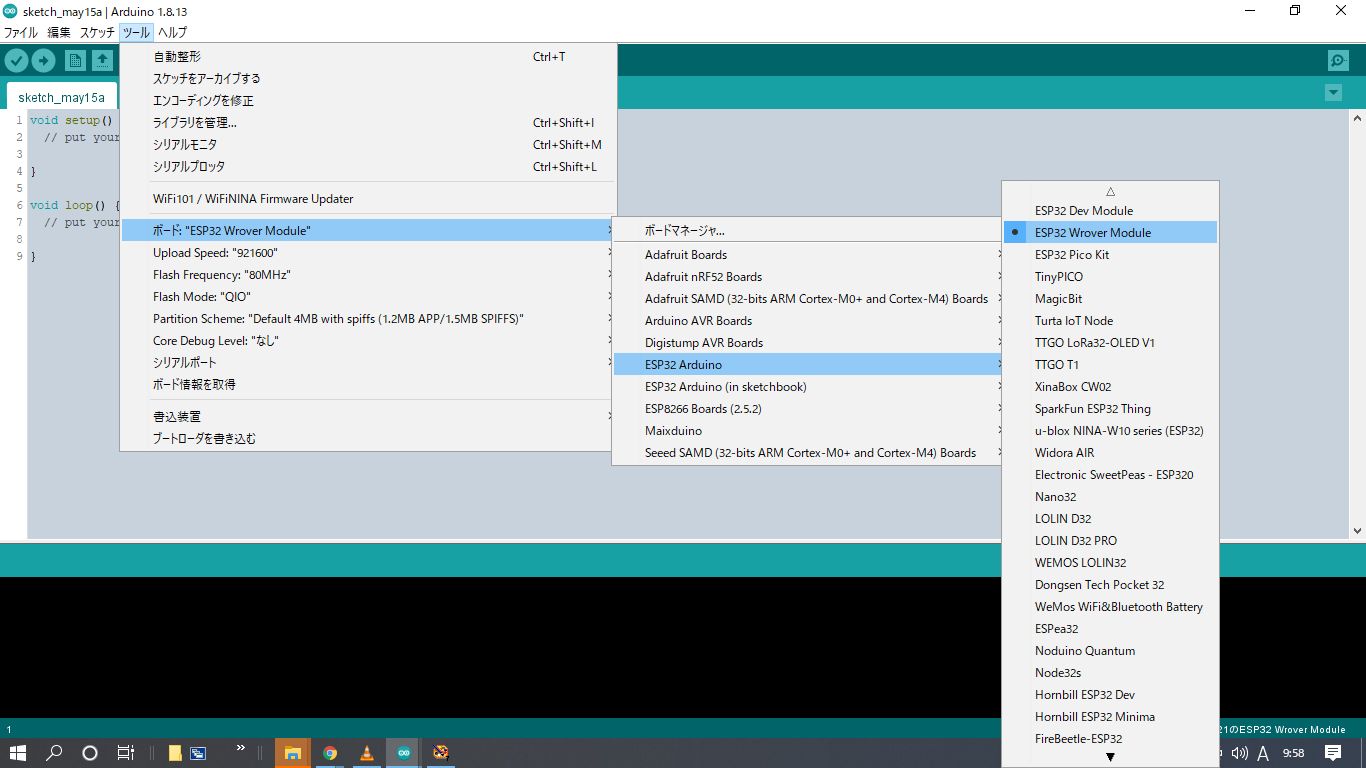Expand the ボード: ESP32 Wrover Module submenu
The width and height of the screenshot is (1366, 768).
368,231
